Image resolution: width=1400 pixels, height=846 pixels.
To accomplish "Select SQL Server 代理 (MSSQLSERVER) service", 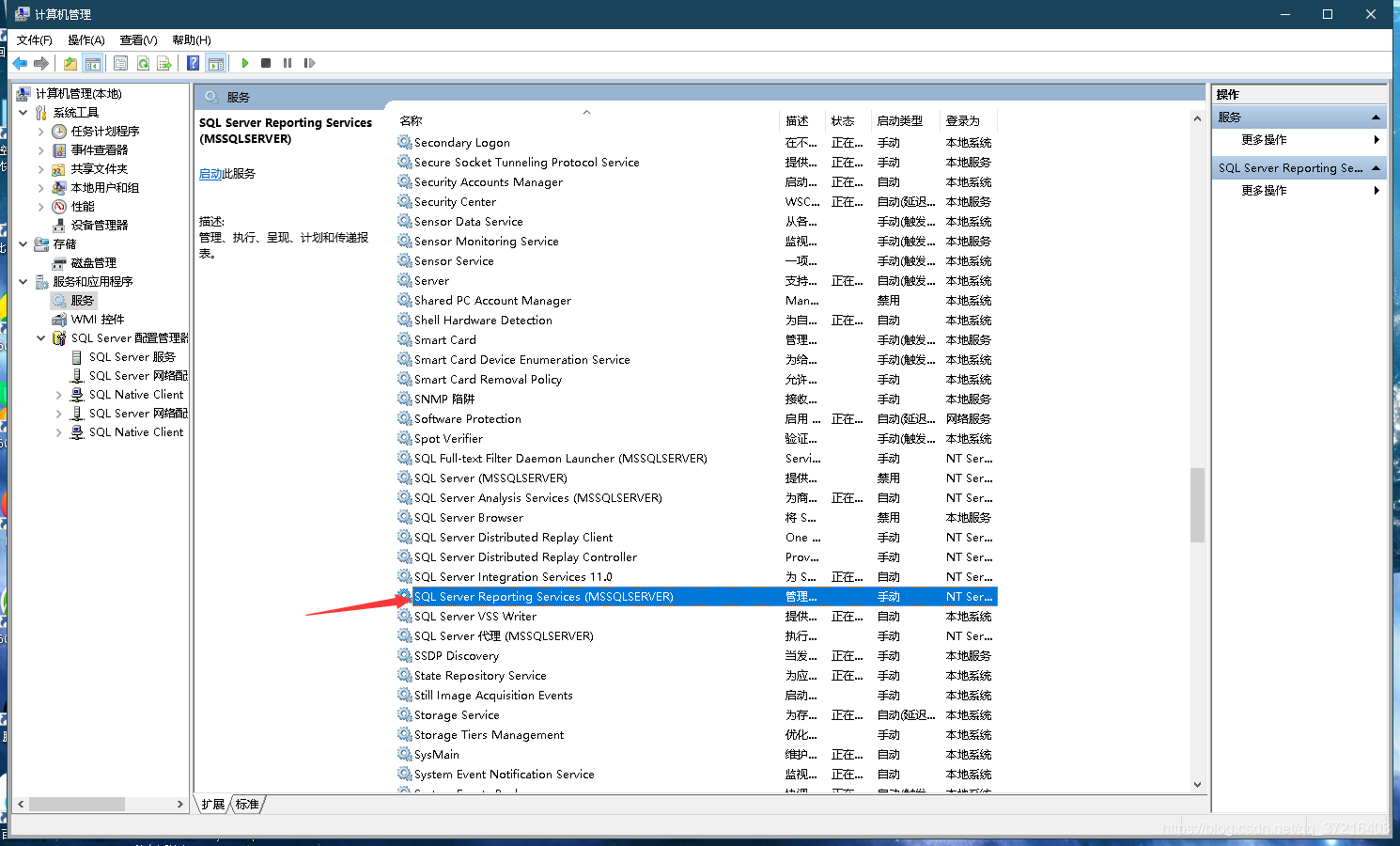I will point(504,636).
